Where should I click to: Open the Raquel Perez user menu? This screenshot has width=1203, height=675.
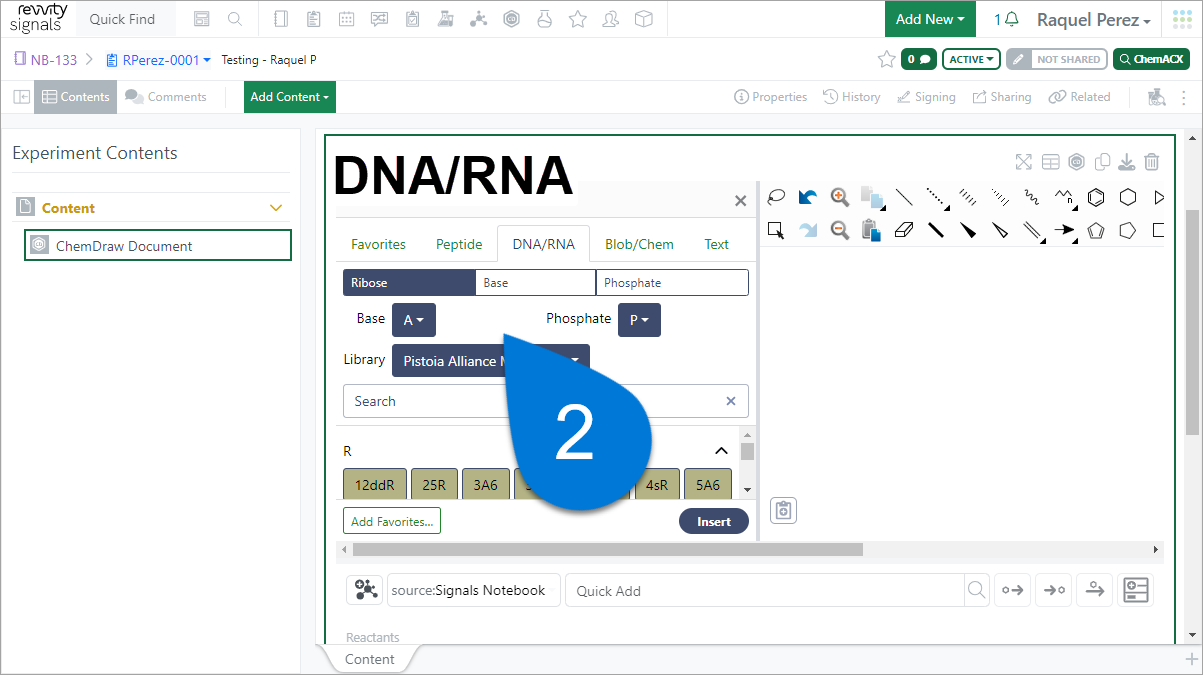[x=1093, y=20]
